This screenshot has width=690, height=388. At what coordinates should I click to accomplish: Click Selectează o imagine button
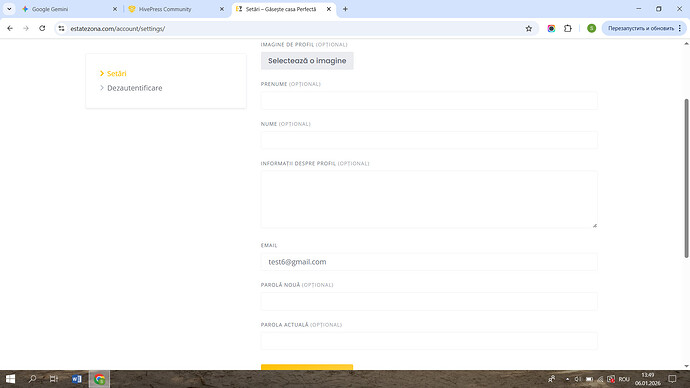pyautogui.click(x=307, y=61)
